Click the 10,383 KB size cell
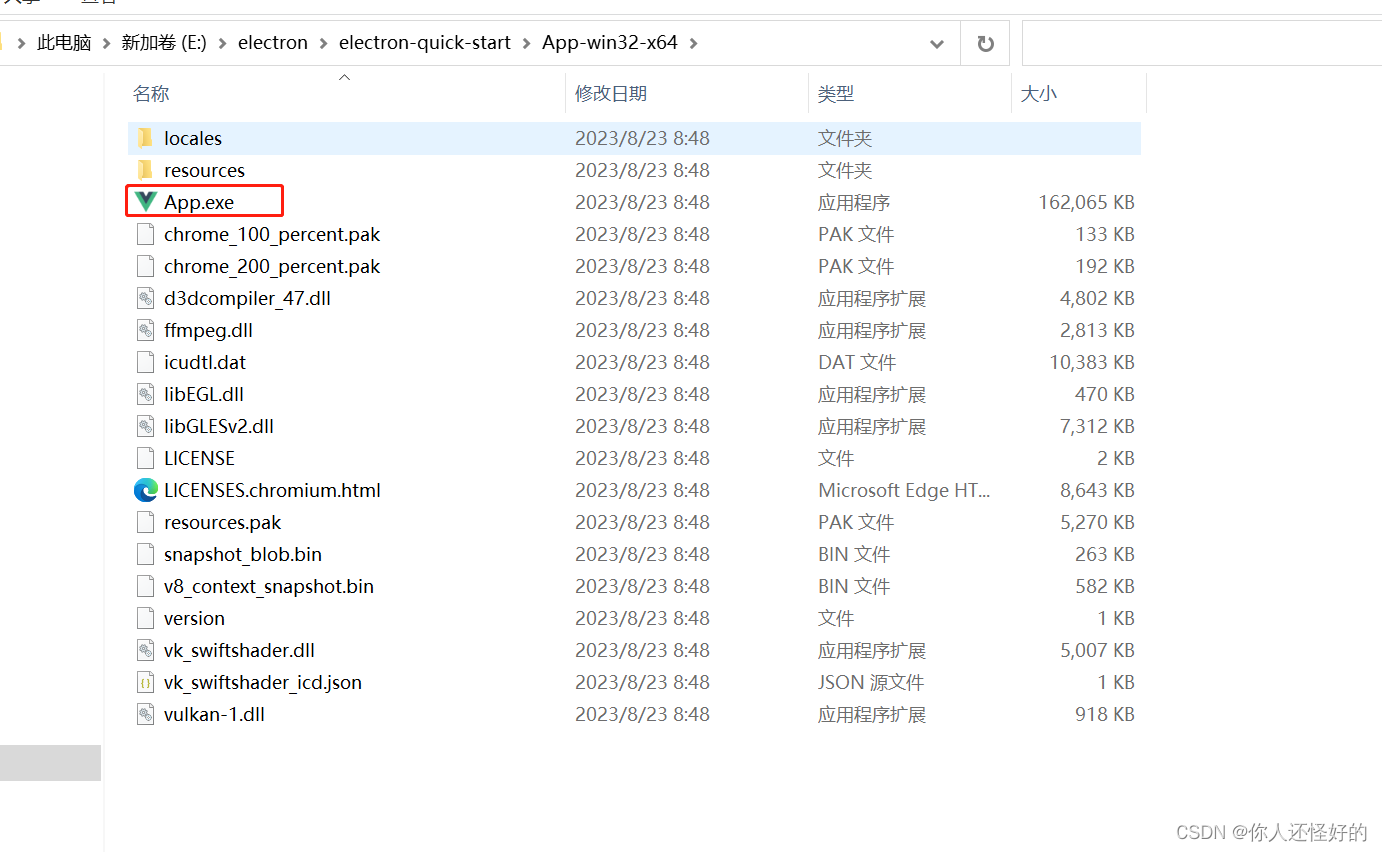 point(1092,362)
